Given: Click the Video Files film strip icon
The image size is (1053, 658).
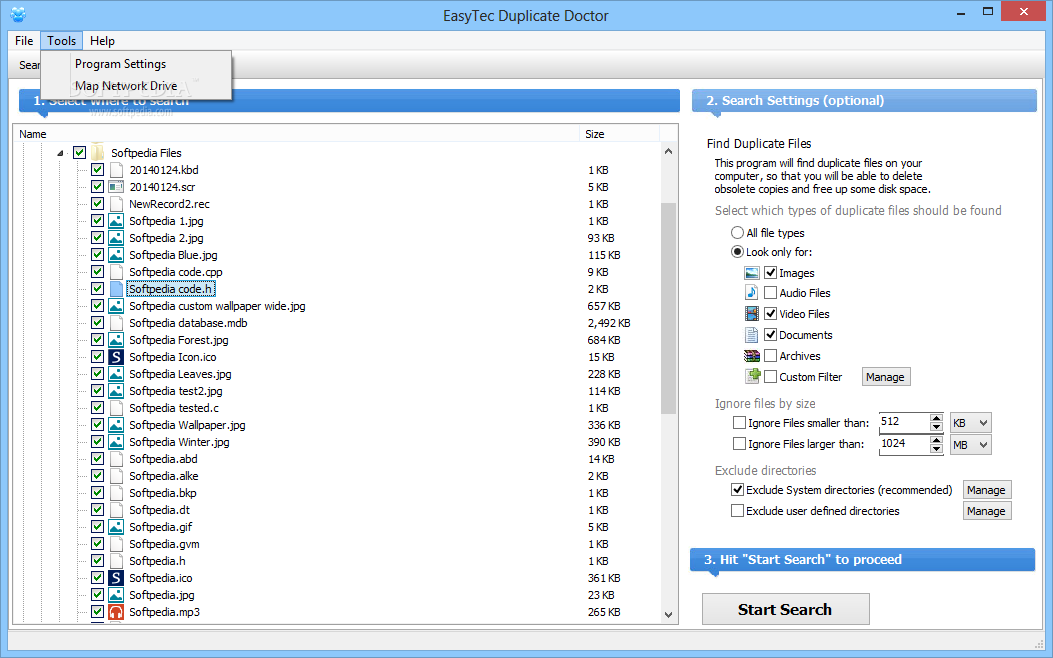Looking at the screenshot, I should pyautogui.click(x=751, y=314).
